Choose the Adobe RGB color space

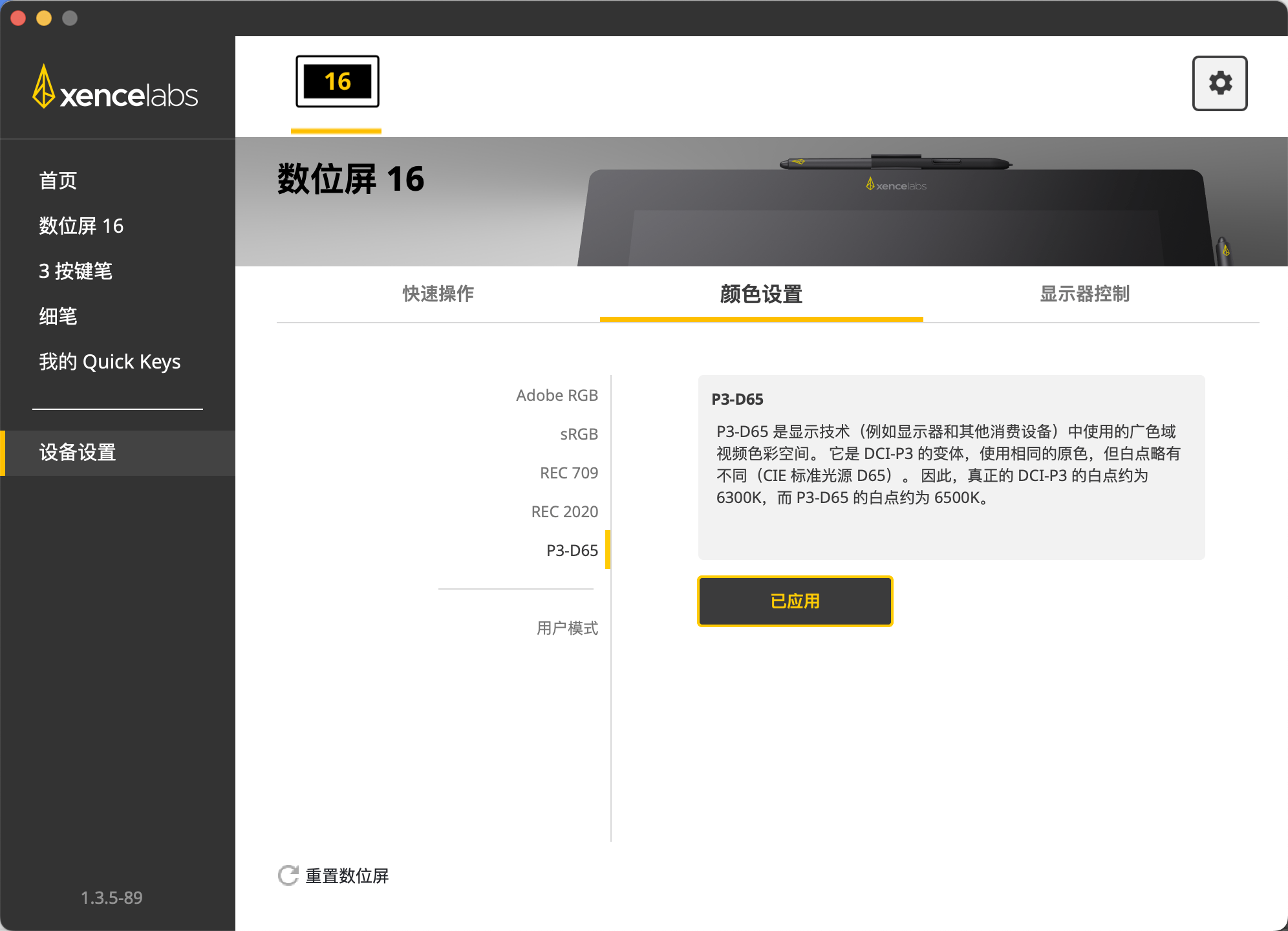coord(556,395)
